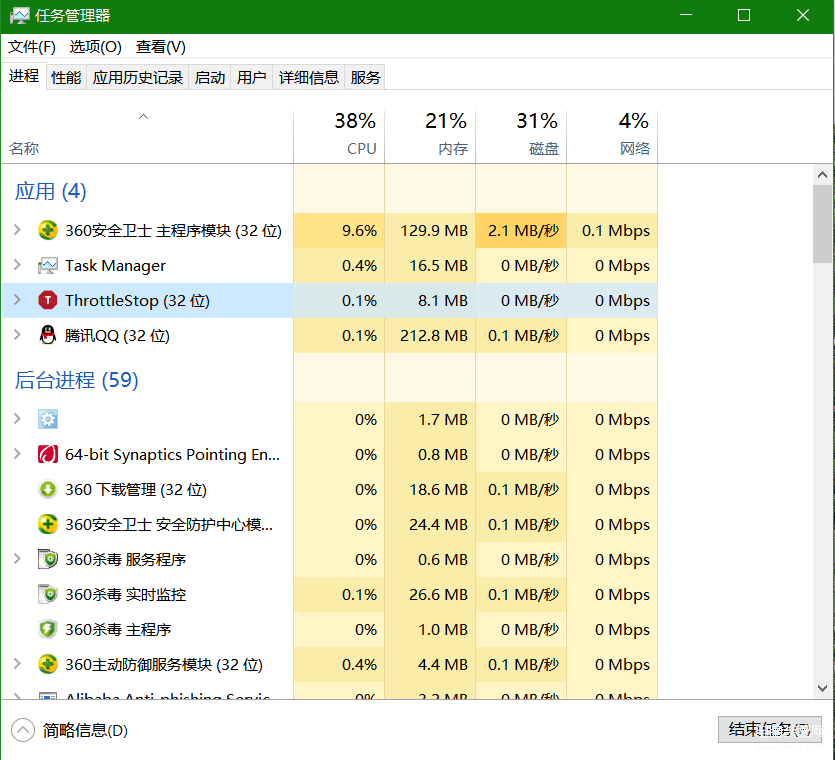Select the 360杀毒 主程序 process name

pos(118,630)
